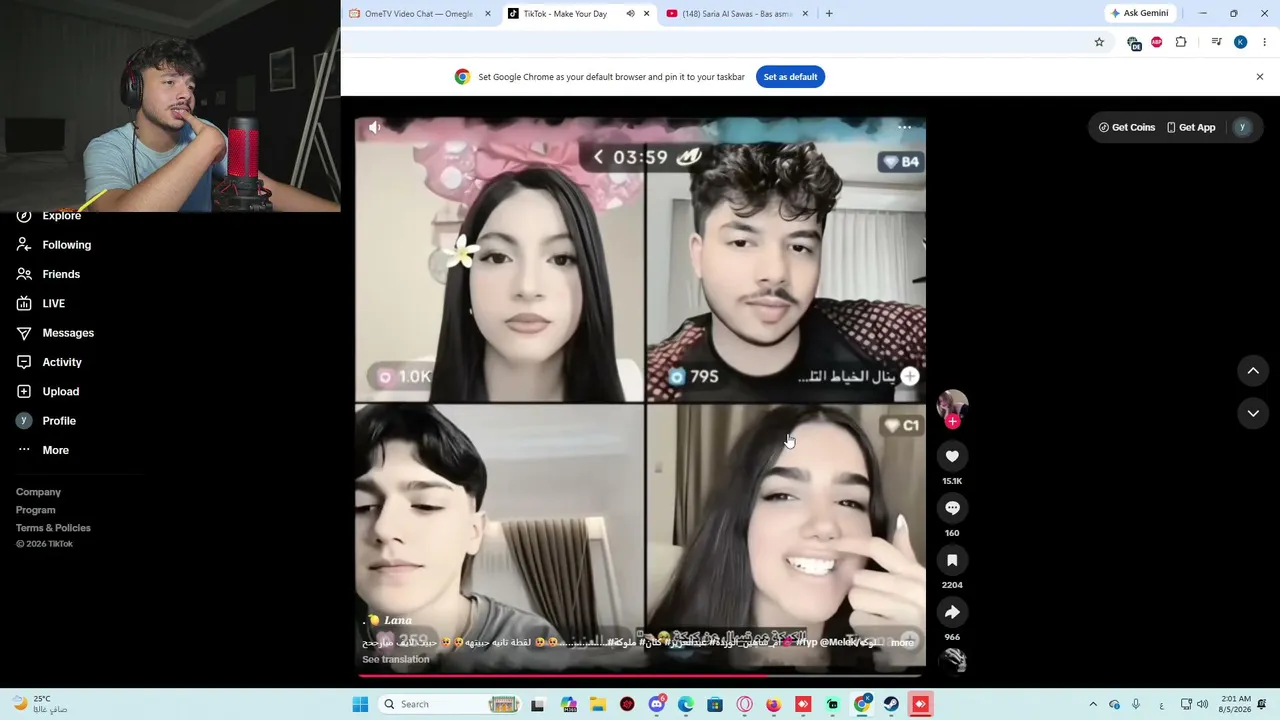This screenshot has width=1280, height=720.
Task: Open Messages in the sidebar
Action: [68, 333]
